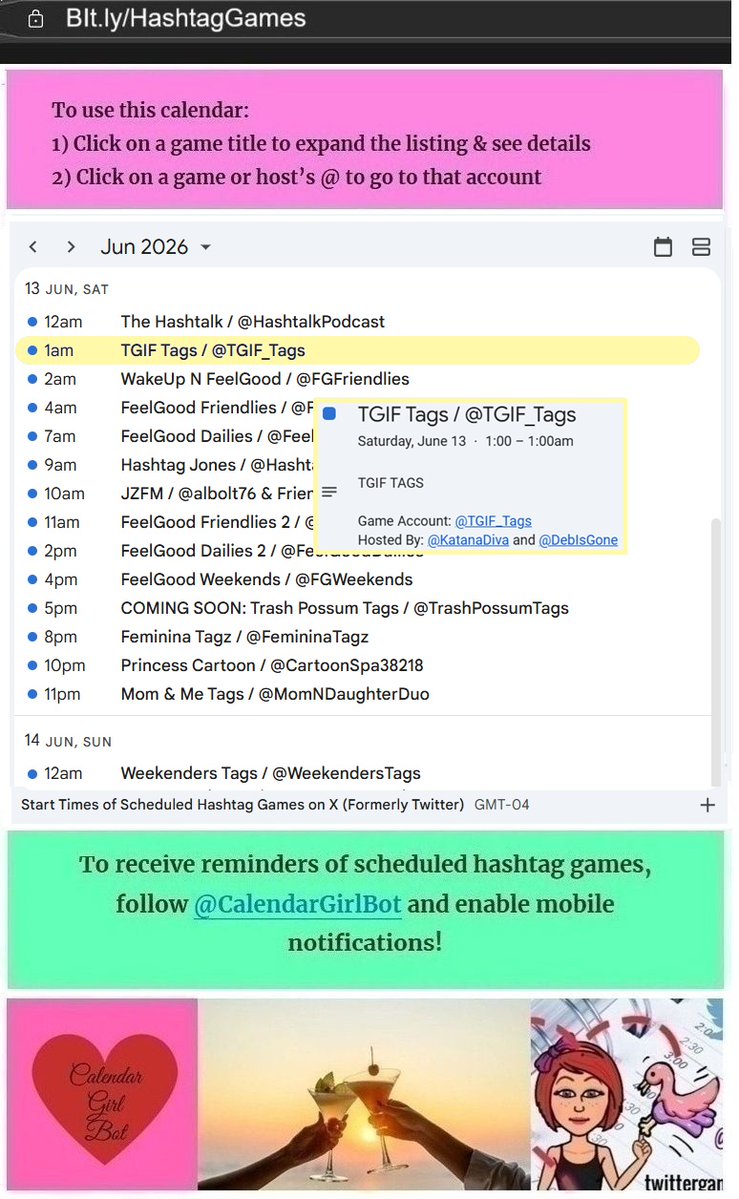This screenshot has height=1199, width=739.
Task: Click the description lines icon in the popup
Action: point(329,492)
